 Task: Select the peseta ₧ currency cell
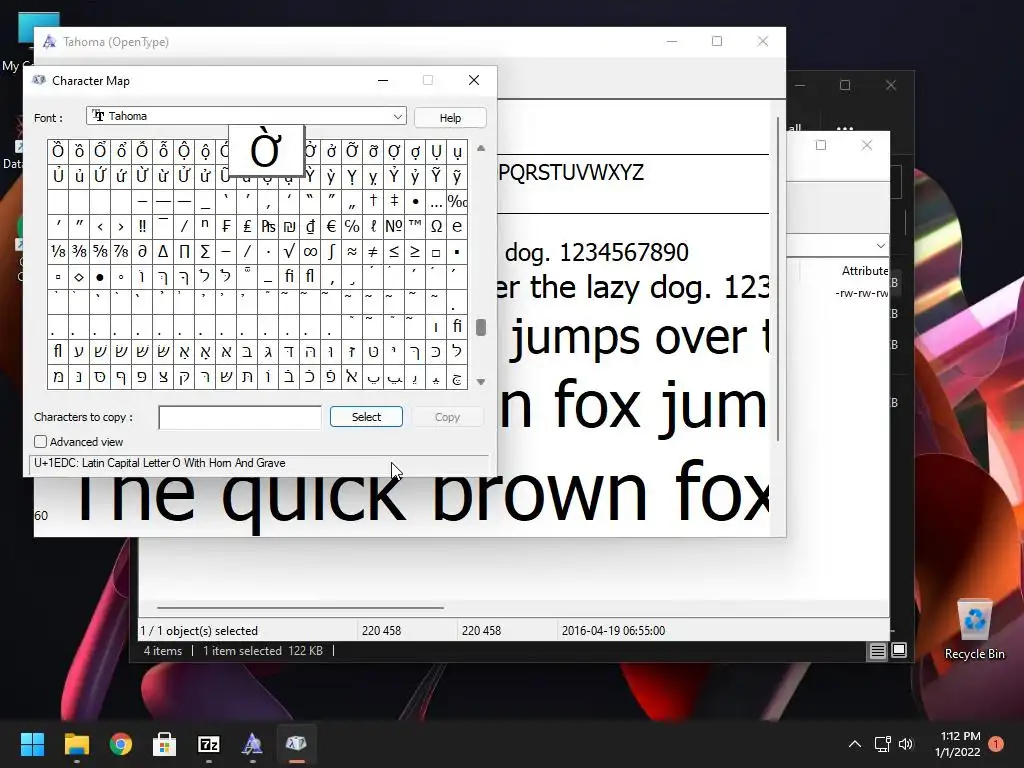click(268, 226)
